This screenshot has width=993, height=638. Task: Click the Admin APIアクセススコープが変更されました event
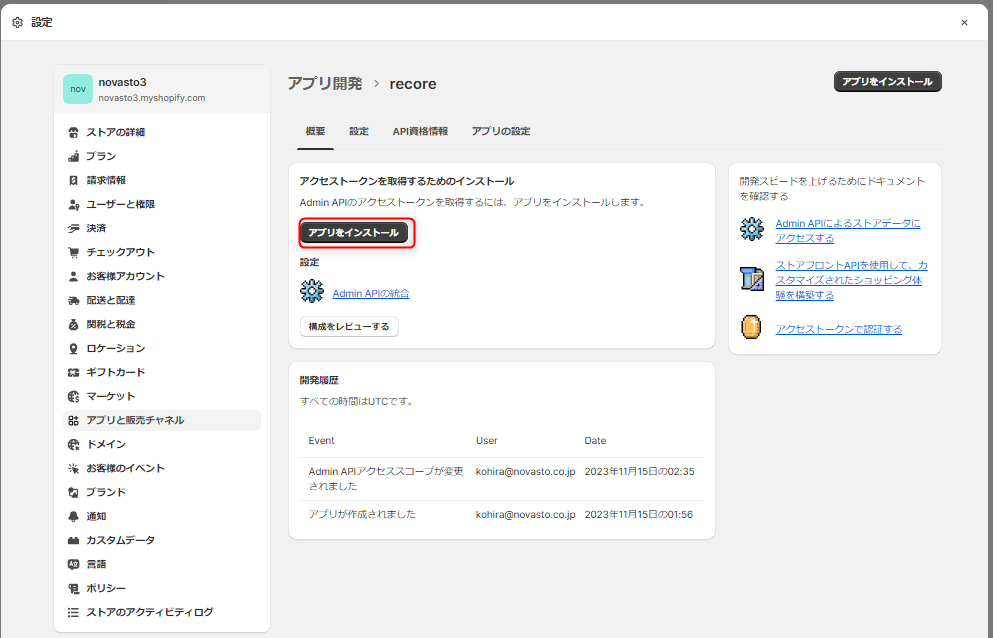(386, 479)
